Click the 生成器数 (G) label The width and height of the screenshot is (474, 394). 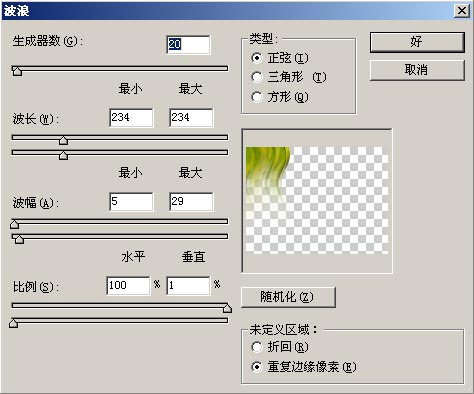pos(48,41)
